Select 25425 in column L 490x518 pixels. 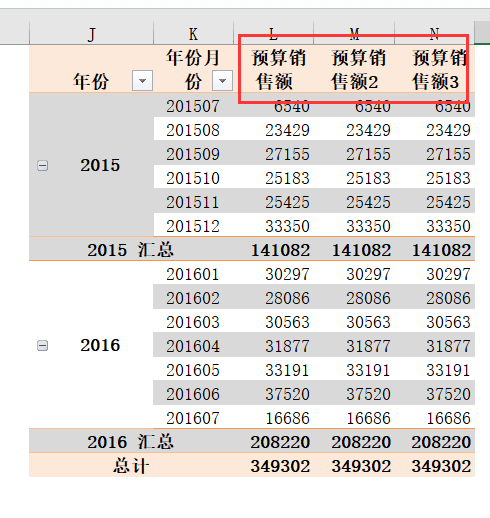(x=287, y=202)
